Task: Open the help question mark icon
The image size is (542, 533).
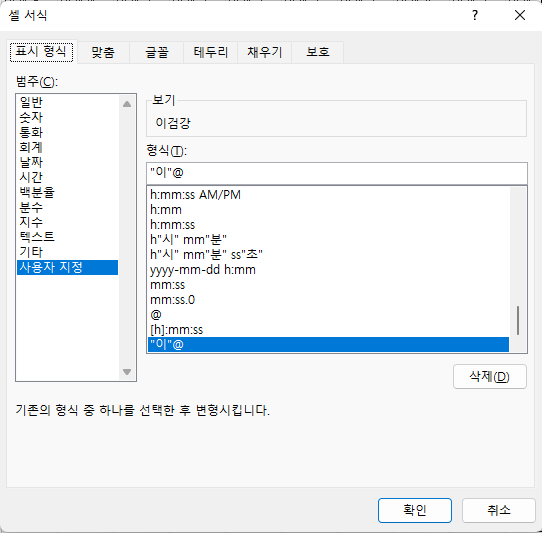Action: click(x=475, y=15)
